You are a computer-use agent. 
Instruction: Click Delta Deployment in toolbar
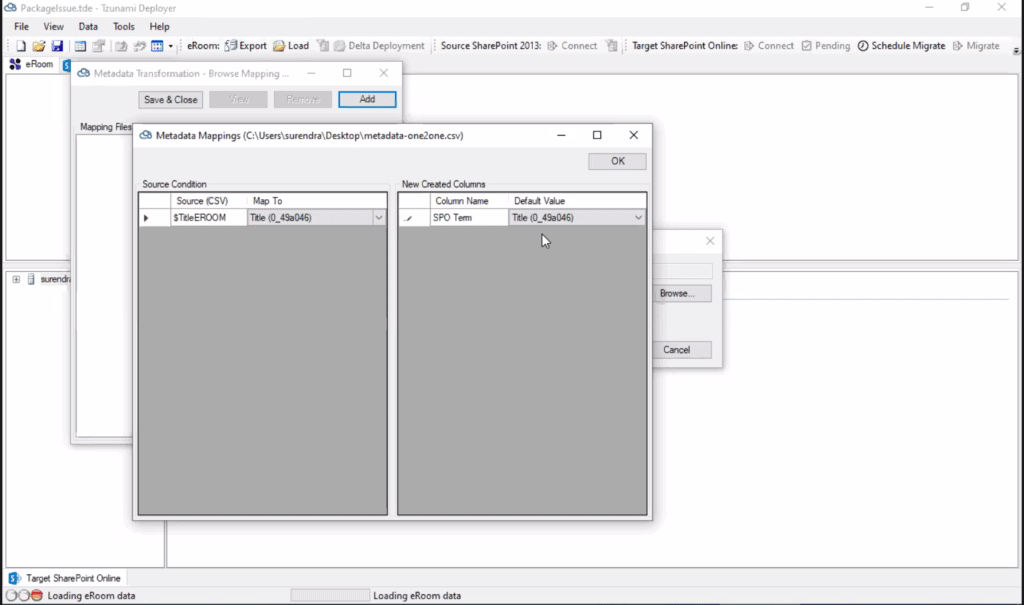379,46
